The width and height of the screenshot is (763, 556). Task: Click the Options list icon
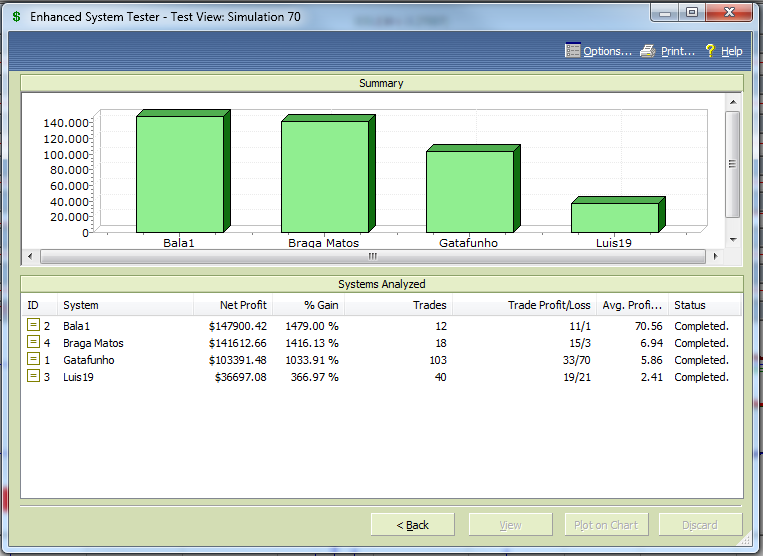572,50
